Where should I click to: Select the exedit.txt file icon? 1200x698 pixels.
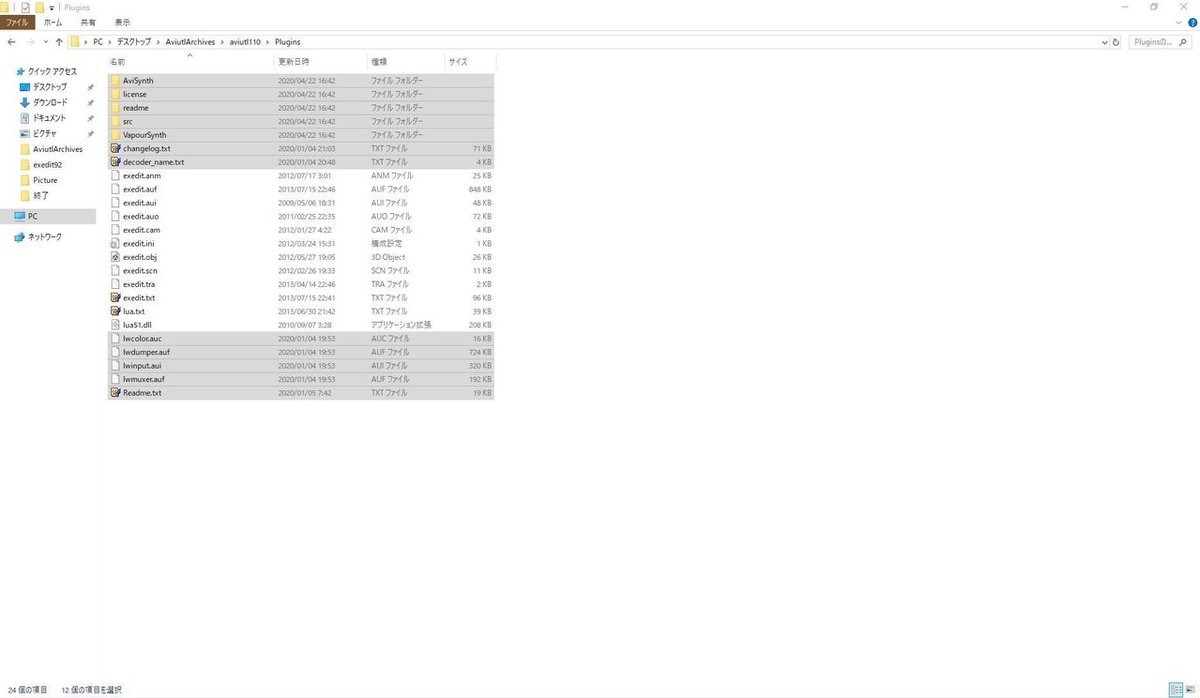tap(115, 298)
